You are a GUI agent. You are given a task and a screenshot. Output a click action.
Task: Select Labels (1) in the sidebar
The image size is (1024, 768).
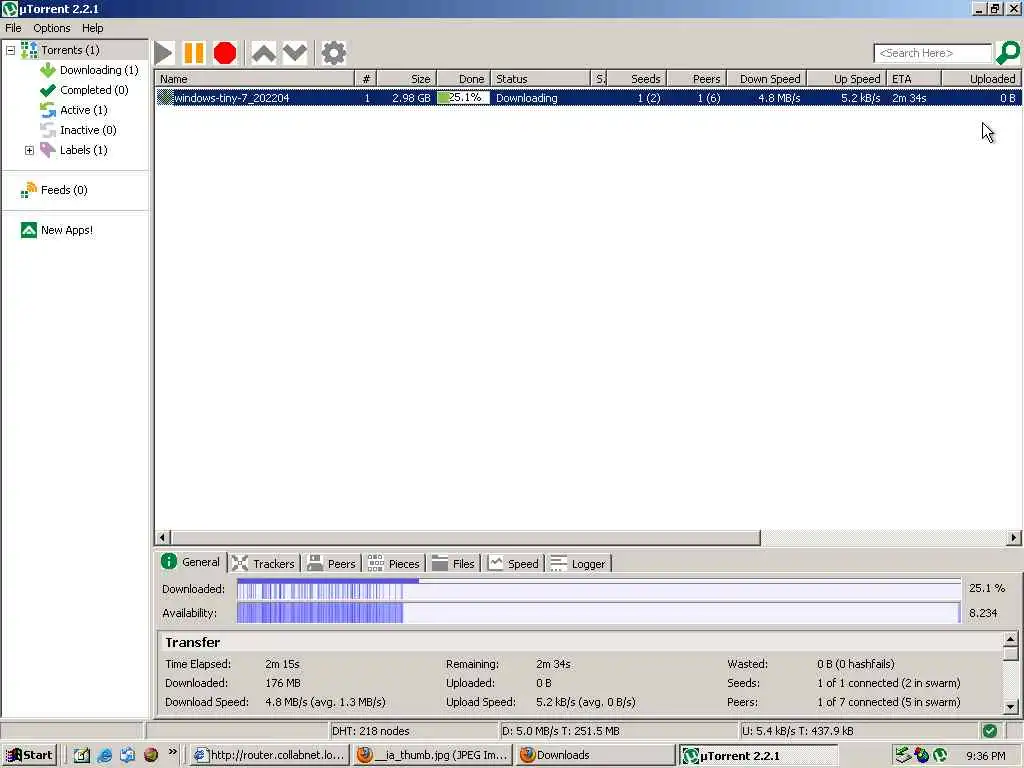tap(84, 150)
